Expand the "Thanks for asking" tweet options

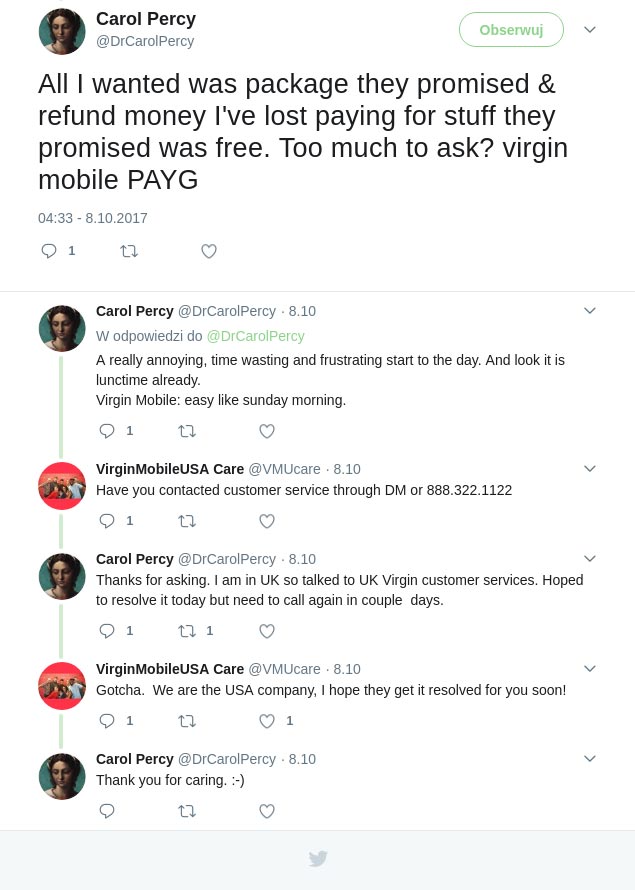click(590, 558)
